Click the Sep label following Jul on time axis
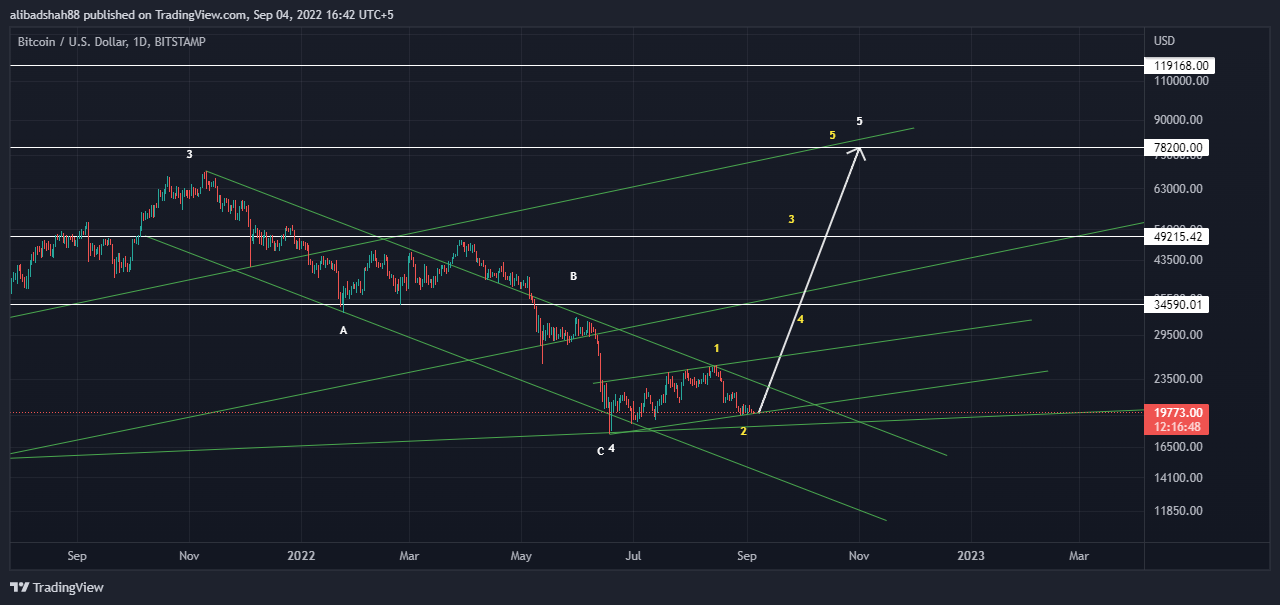Image resolution: width=1280 pixels, height=605 pixels. [x=748, y=554]
